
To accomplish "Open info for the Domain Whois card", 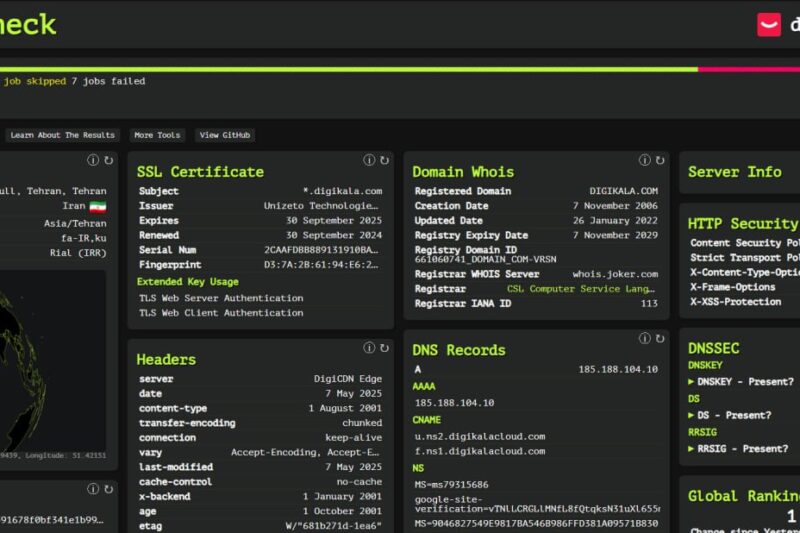I will tap(645, 160).
